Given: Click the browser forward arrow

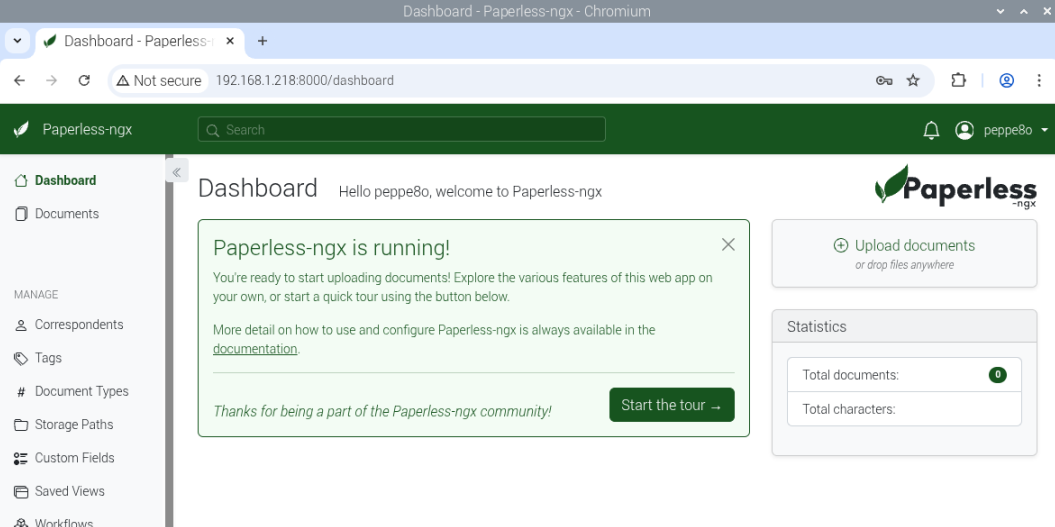Looking at the screenshot, I should (52, 81).
